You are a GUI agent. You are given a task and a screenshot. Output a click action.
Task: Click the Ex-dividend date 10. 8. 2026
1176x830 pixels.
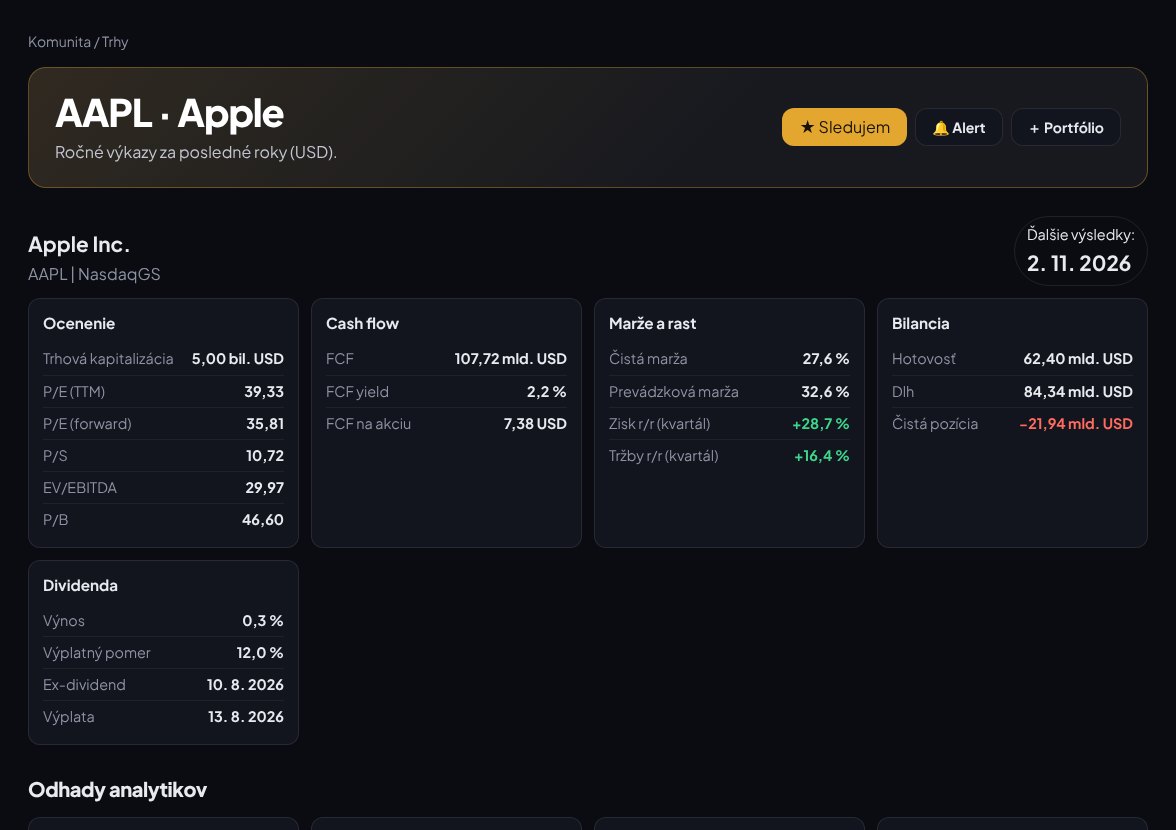245,685
